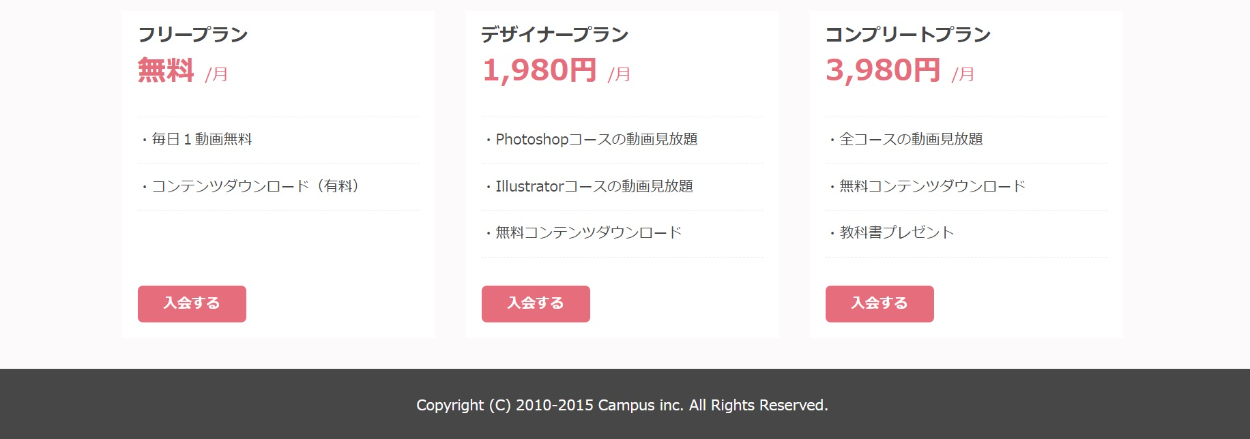Click the 無料 price text

(x=166, y=70)
